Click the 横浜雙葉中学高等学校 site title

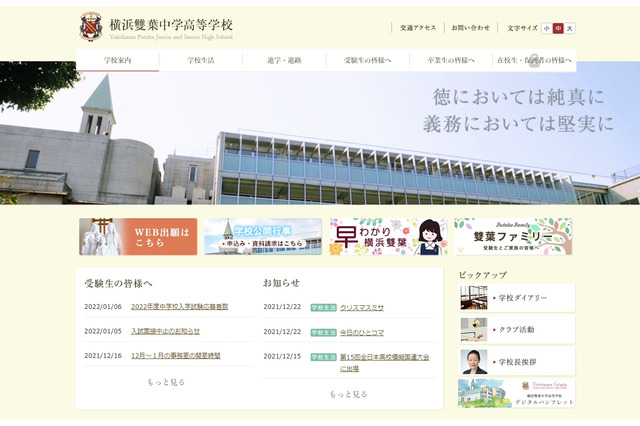pos(171,25)
